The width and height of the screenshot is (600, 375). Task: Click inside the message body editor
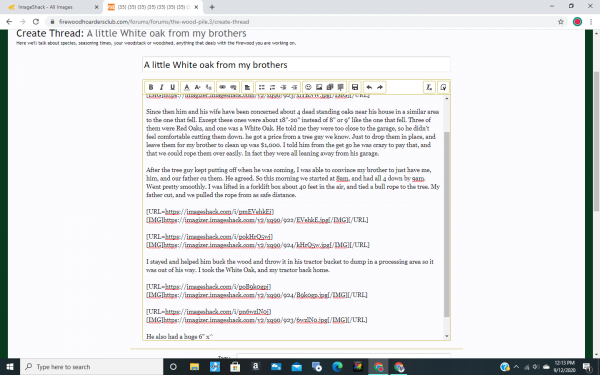(x=293, y=217)
